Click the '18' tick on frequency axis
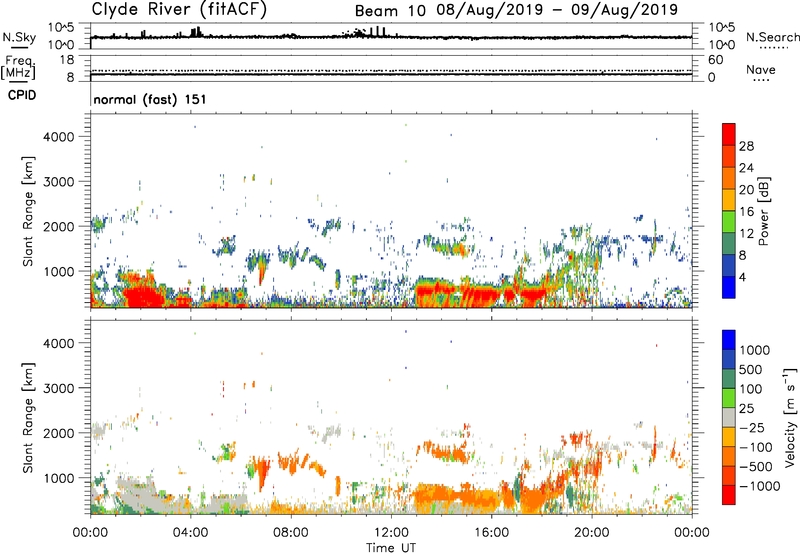 [67, 60]
